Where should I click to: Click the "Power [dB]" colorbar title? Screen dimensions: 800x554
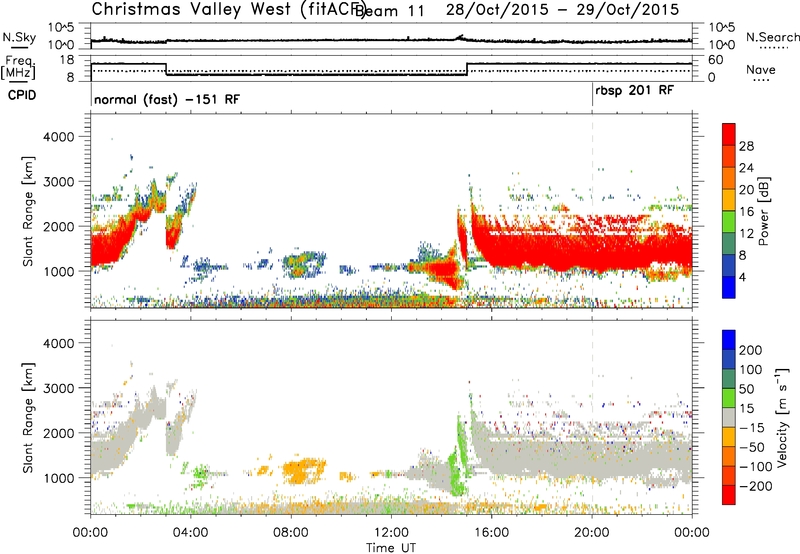(763, 211)
